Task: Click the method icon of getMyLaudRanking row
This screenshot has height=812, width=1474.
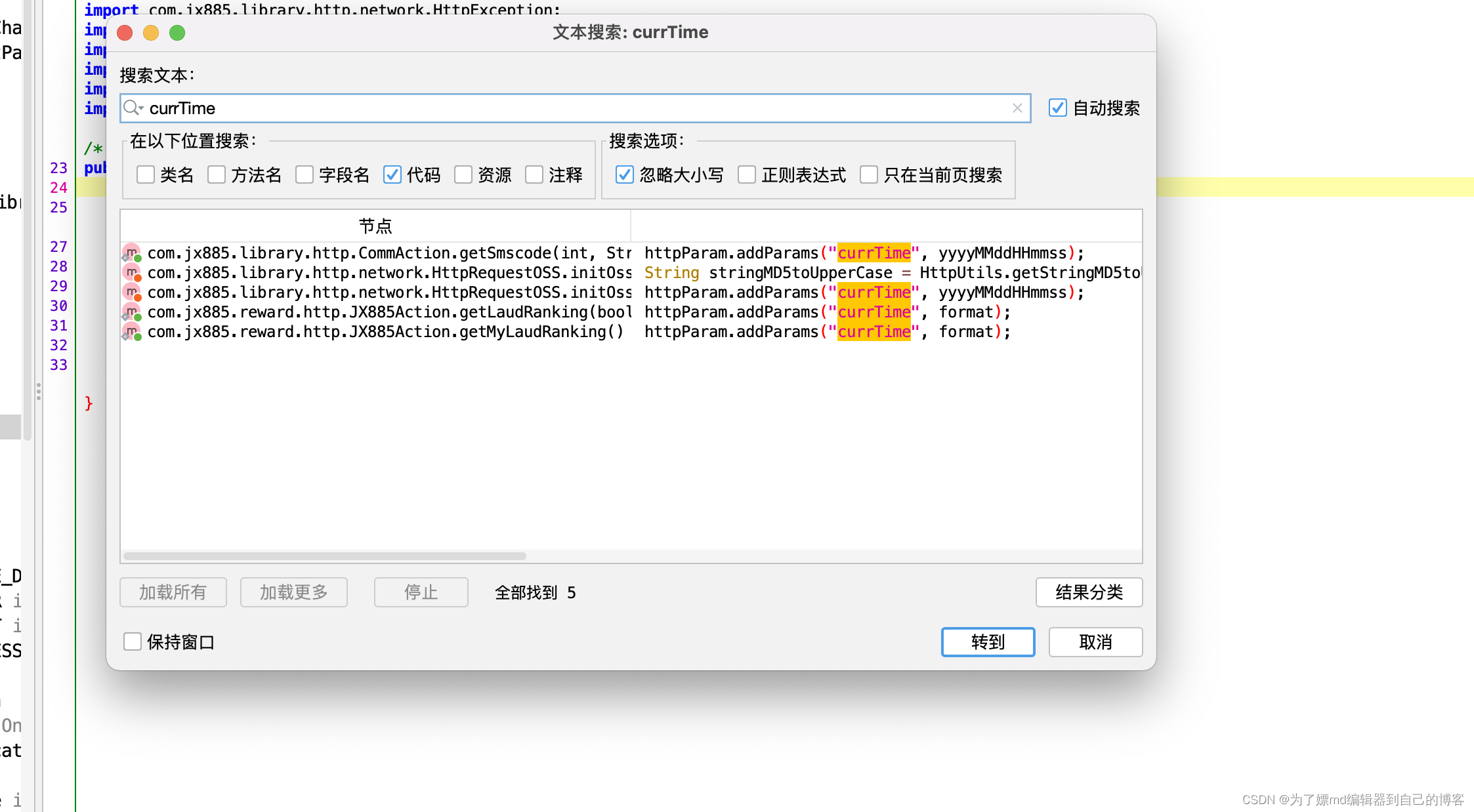Action: click(132, 332)
